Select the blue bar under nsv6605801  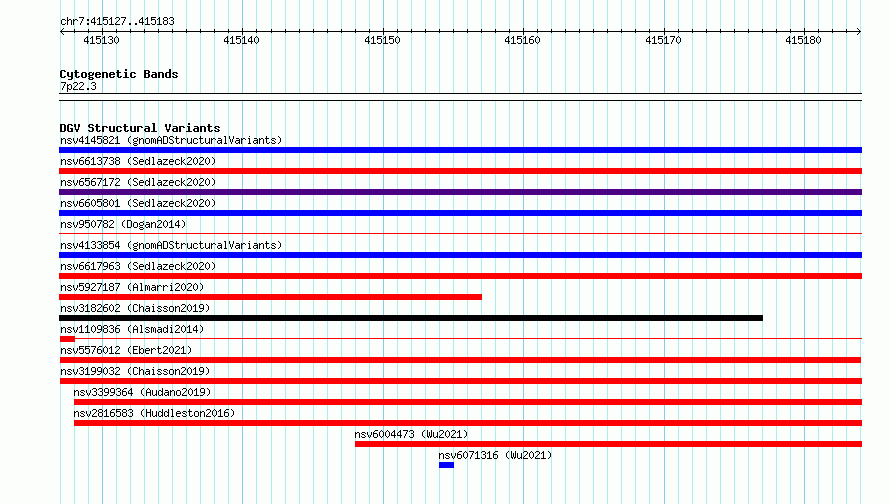[460, 213]
